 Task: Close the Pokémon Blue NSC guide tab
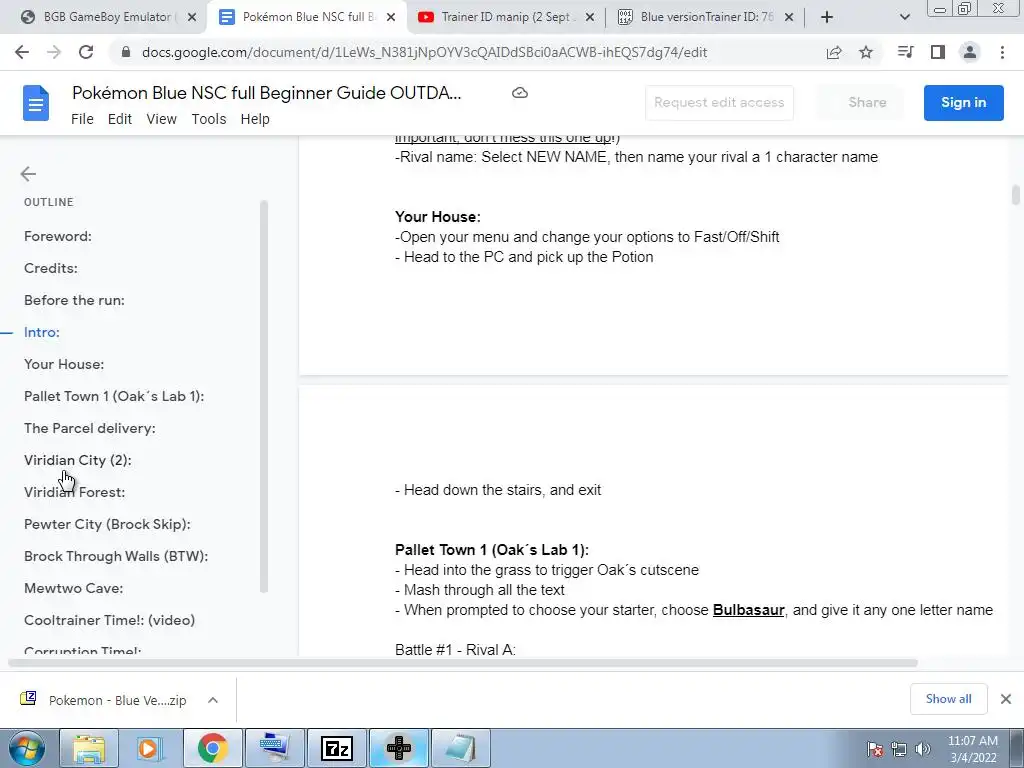(x=391, y=17)
